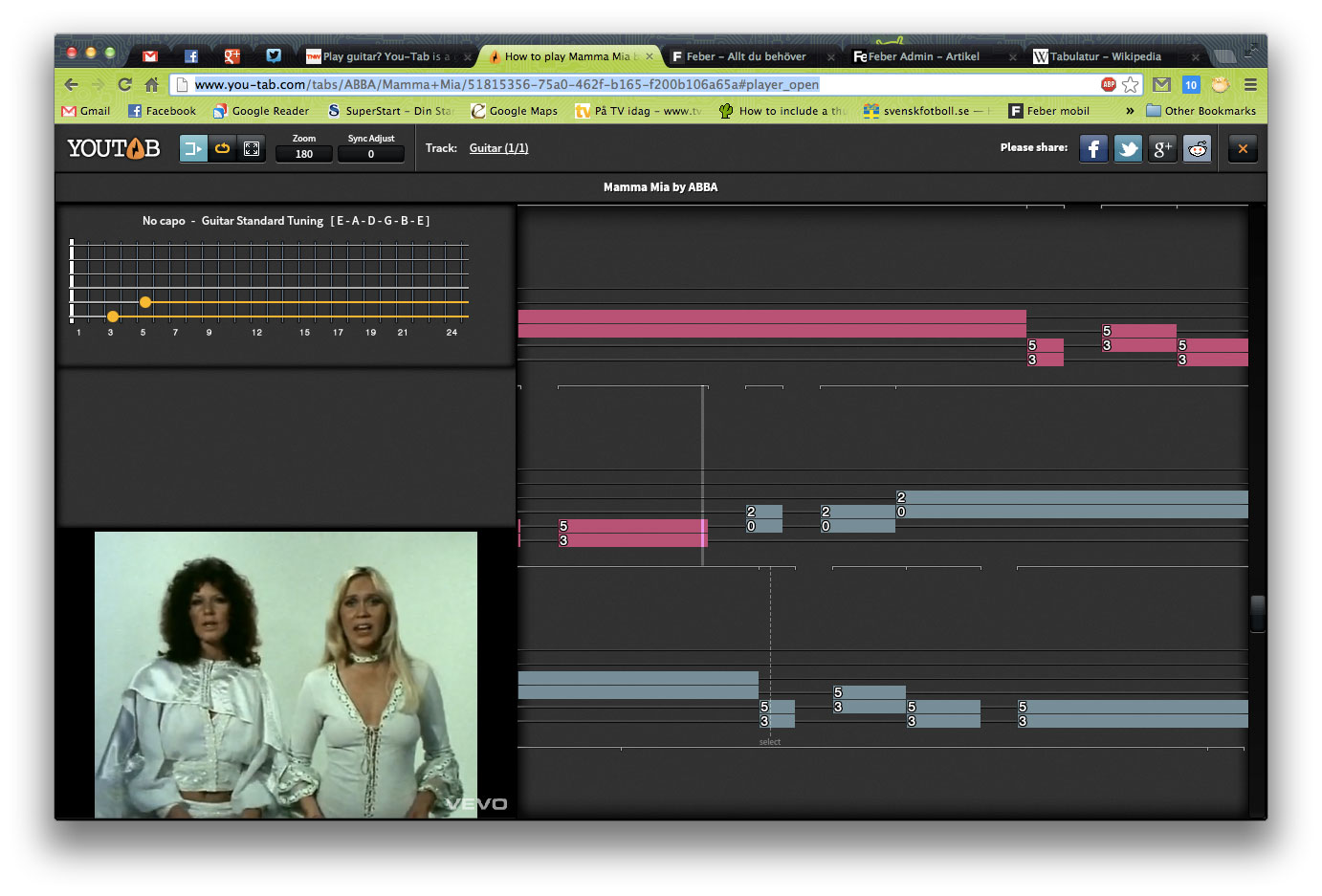Image resolution: width=1322 pixels, height=896 pixels.
Task: Open the svenskfotboll.se bookmark
Action: click(927, 111)
